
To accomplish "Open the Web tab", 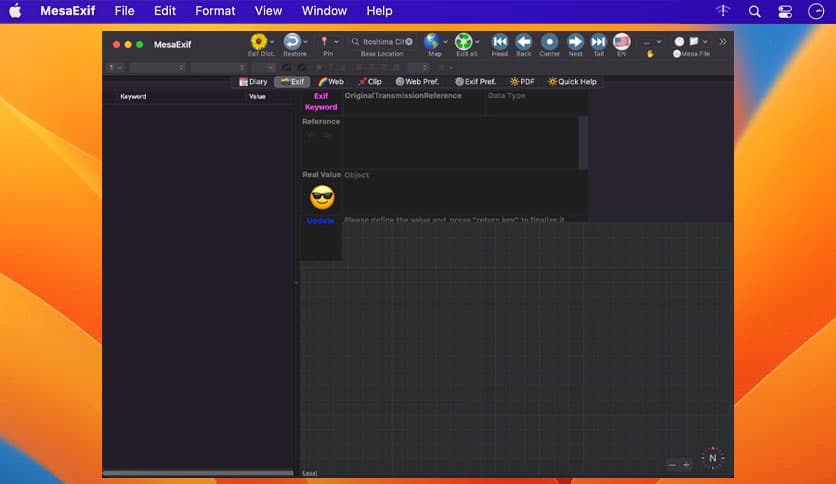I will coord(331,82).
